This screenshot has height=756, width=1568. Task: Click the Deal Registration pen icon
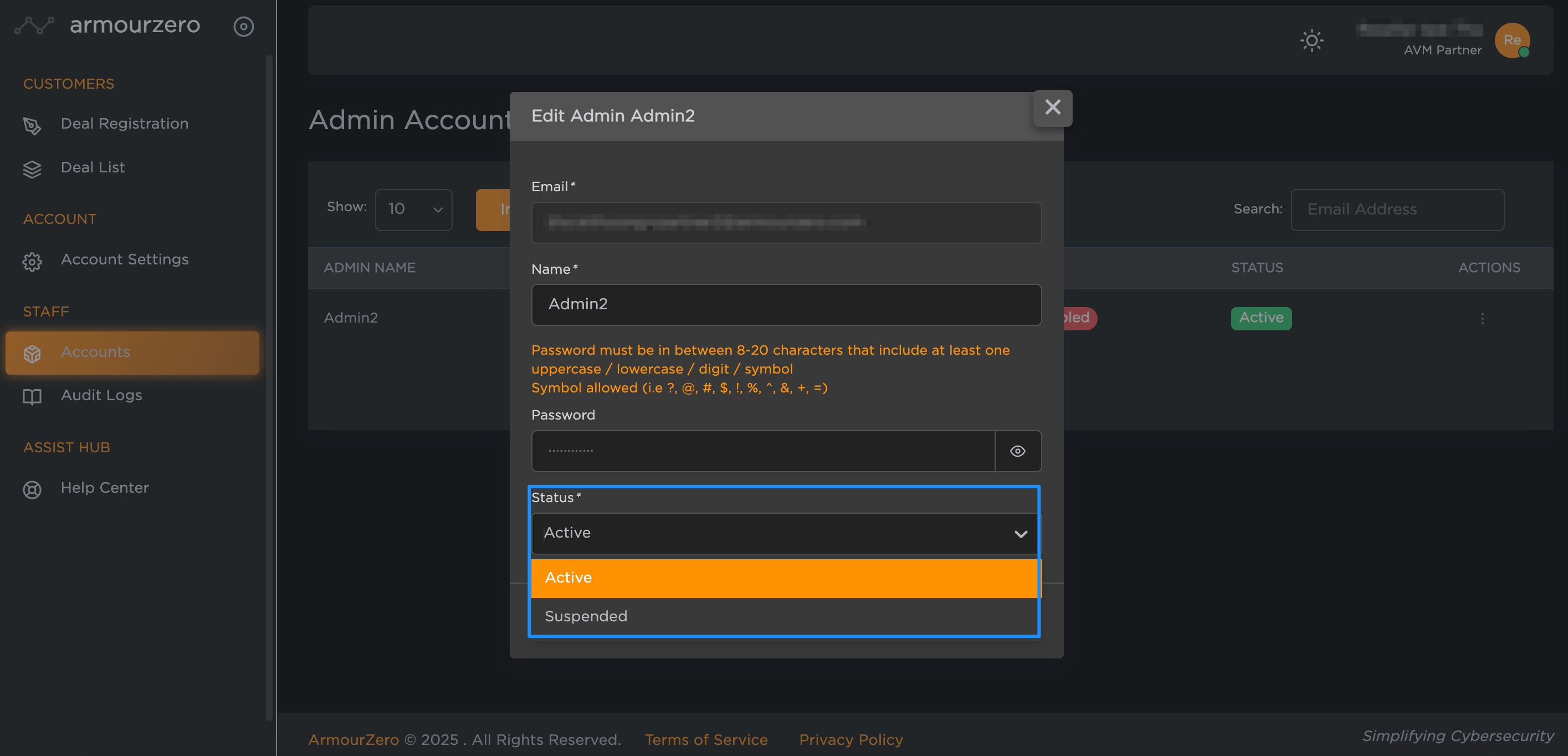click(x=32, y=125)
